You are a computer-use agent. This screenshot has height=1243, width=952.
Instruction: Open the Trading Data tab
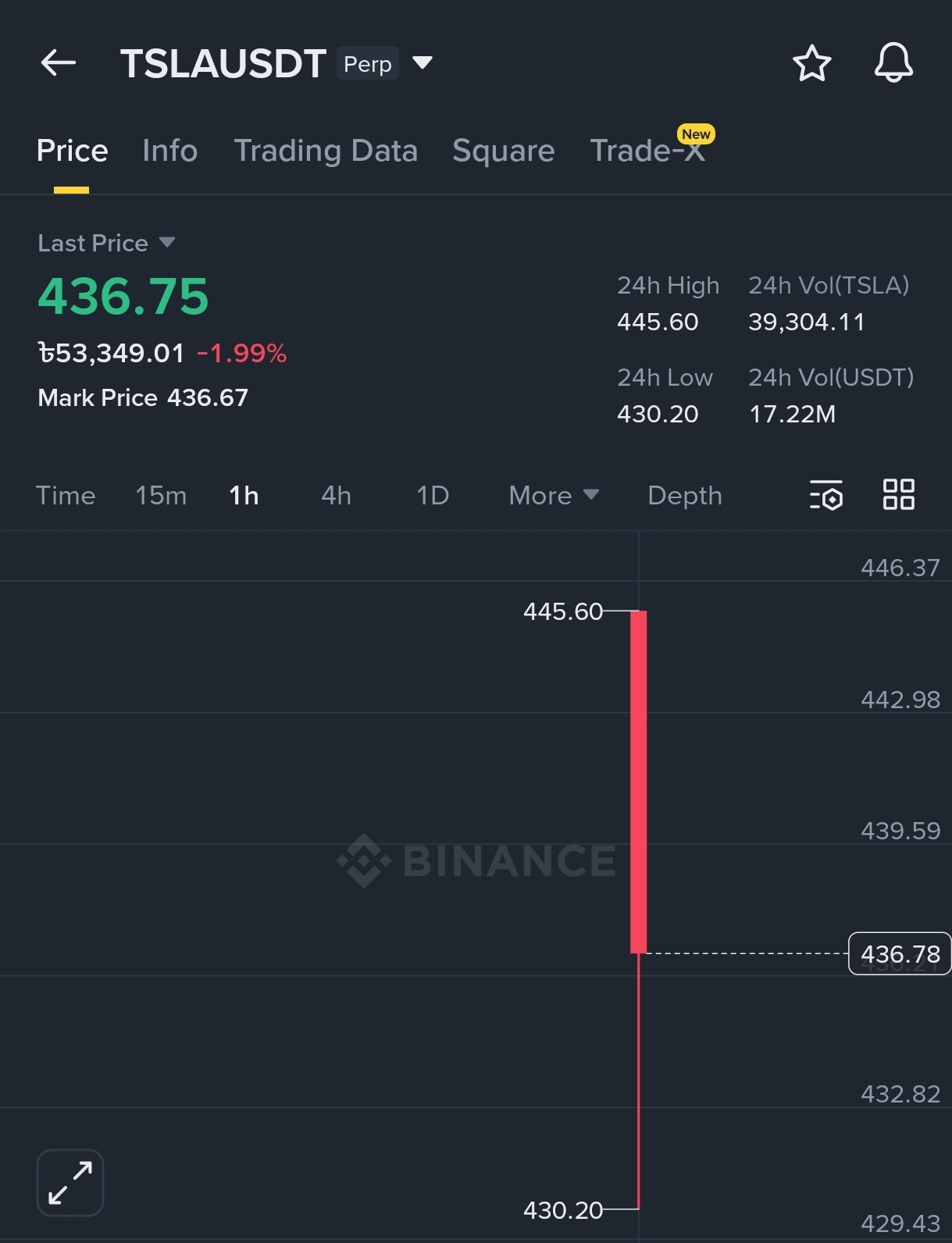coord(326,151)
